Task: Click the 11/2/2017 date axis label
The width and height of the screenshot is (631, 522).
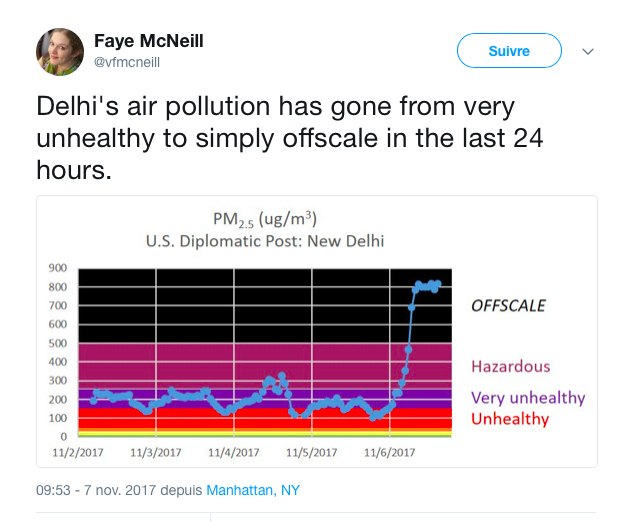Action: [x=78, y=453]
